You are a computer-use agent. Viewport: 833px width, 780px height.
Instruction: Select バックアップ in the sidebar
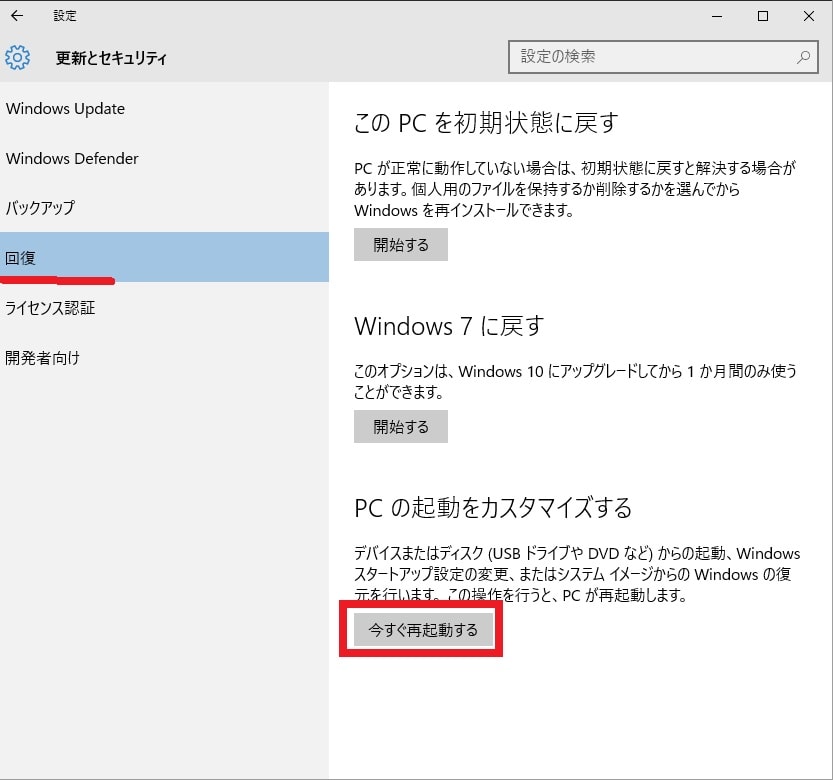[164, 208]
